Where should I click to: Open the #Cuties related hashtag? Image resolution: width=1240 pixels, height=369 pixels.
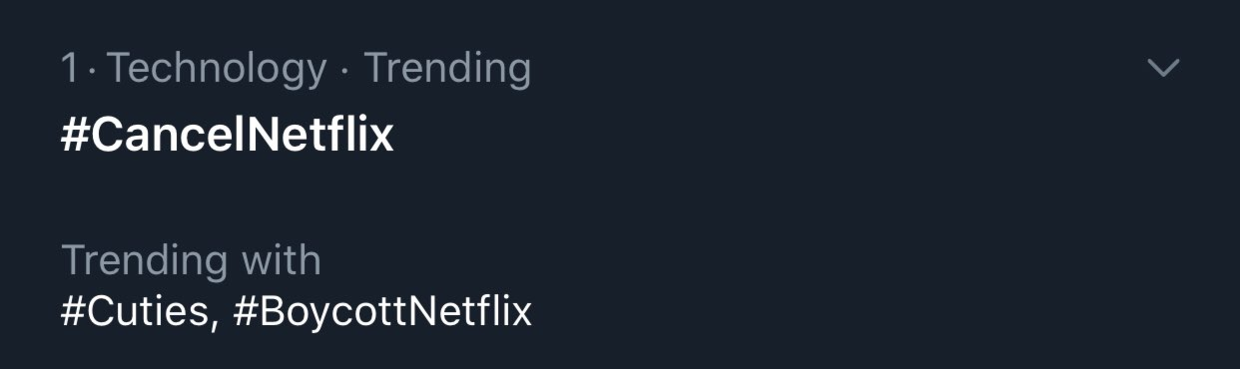135,311
